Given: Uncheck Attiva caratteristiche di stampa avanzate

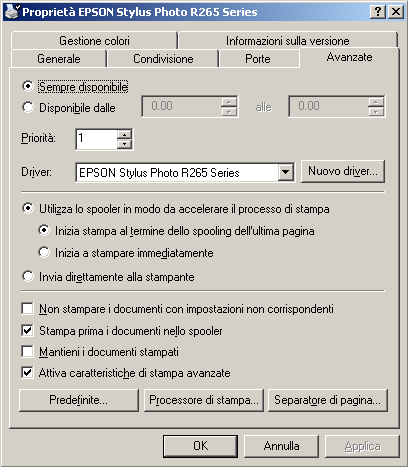Looking at the screenshot, I should [x=27, y=372].
